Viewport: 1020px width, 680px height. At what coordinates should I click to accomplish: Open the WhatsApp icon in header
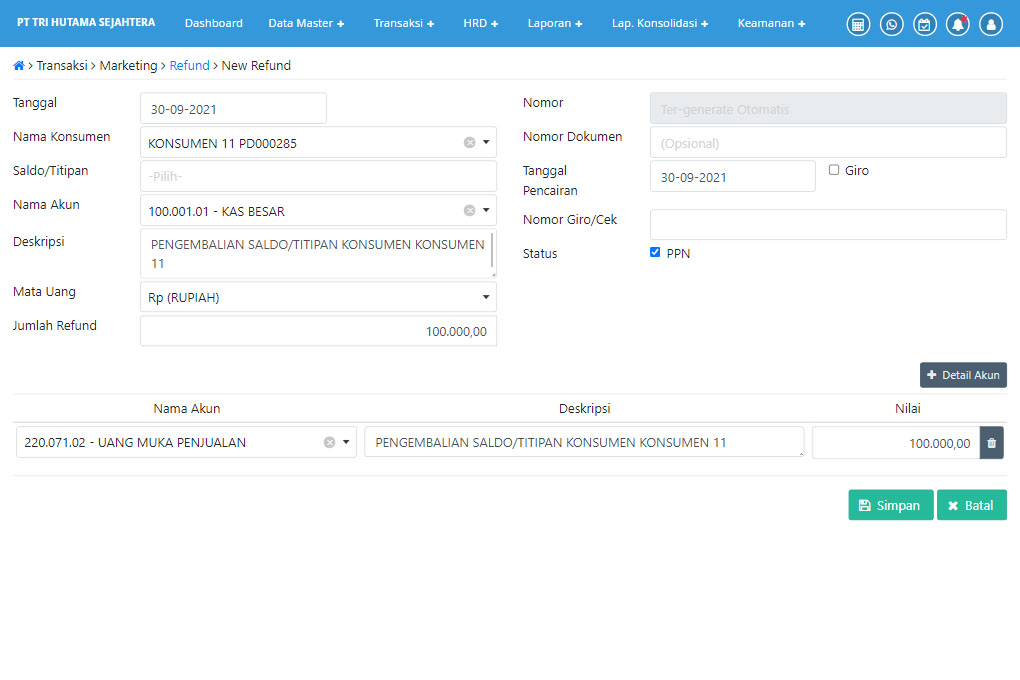pyautogui.click(x=891, y=24)
